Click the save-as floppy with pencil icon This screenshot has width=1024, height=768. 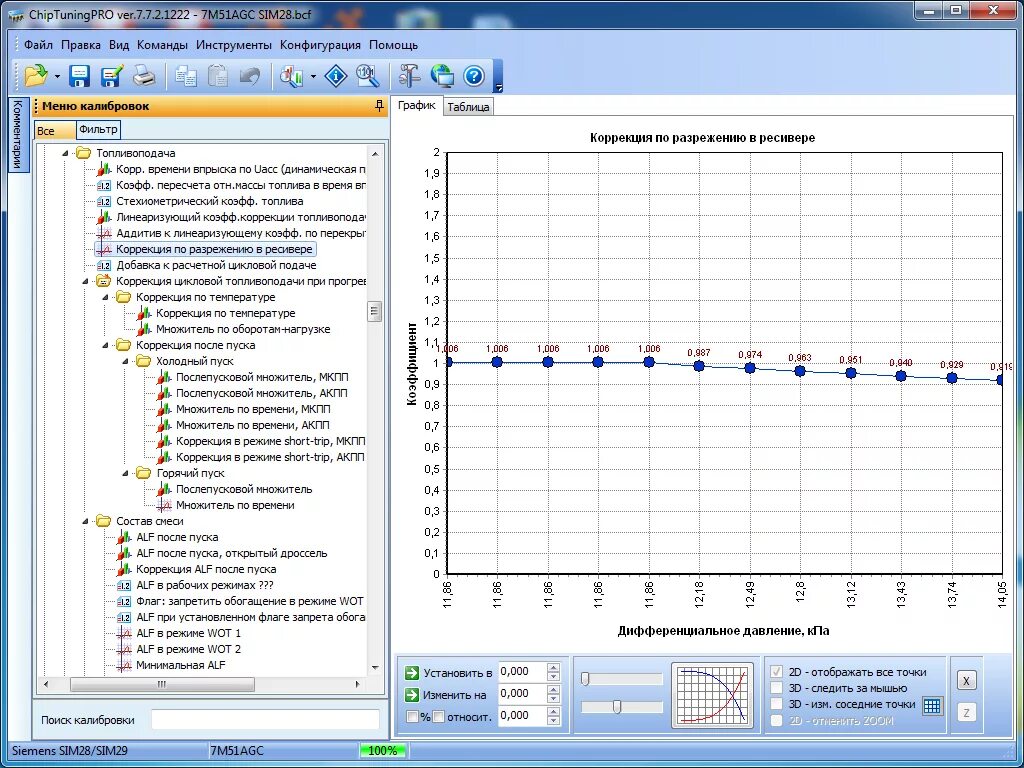click(112, 76)
